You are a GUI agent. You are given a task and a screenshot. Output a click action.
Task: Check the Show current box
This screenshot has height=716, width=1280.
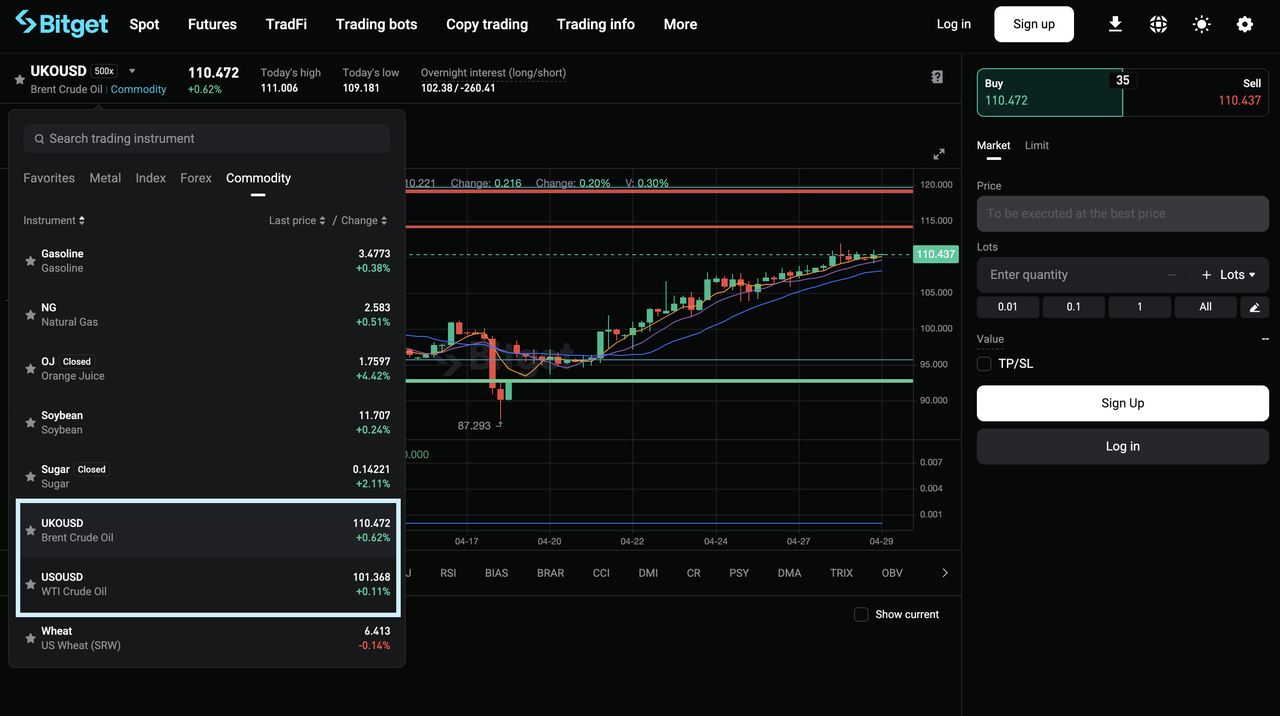(861, 614)
